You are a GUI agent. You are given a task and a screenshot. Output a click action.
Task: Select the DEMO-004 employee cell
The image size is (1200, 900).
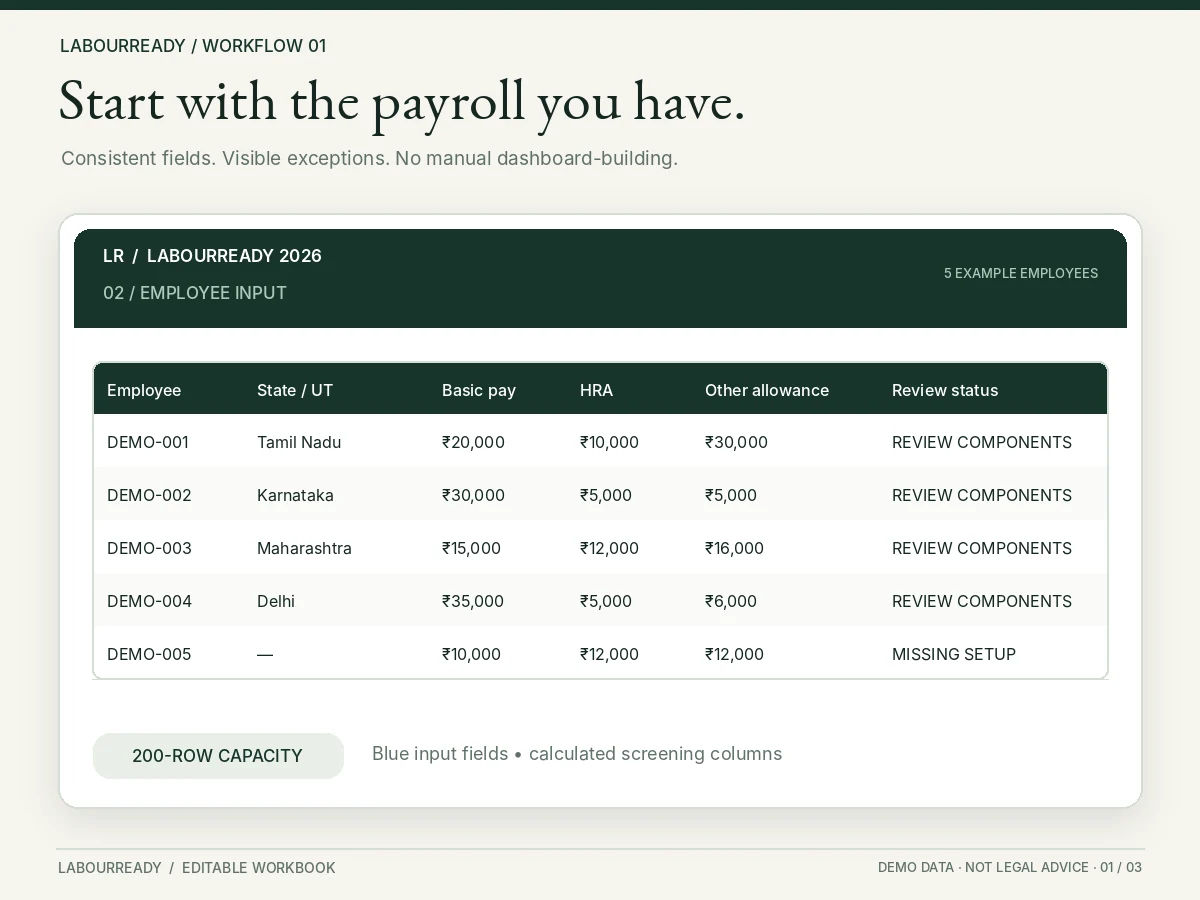pyautogui.click(x=149, y=601)
